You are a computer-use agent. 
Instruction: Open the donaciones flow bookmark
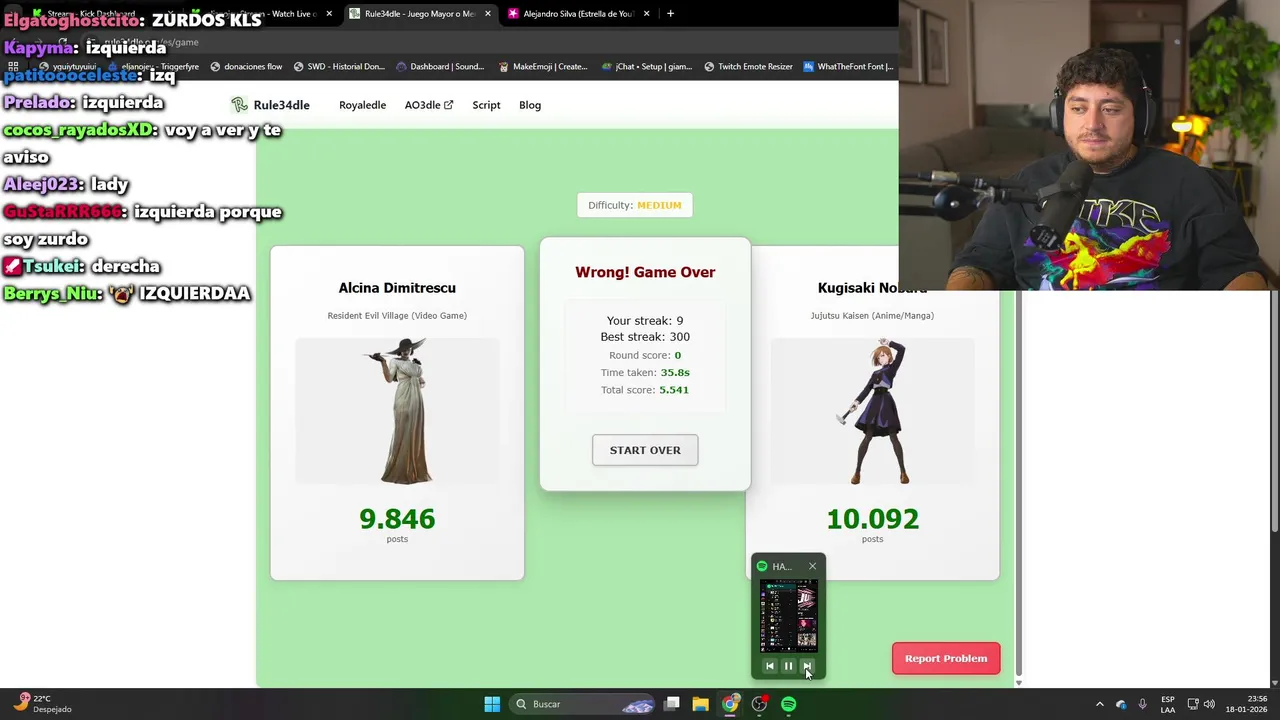point(246,67)
